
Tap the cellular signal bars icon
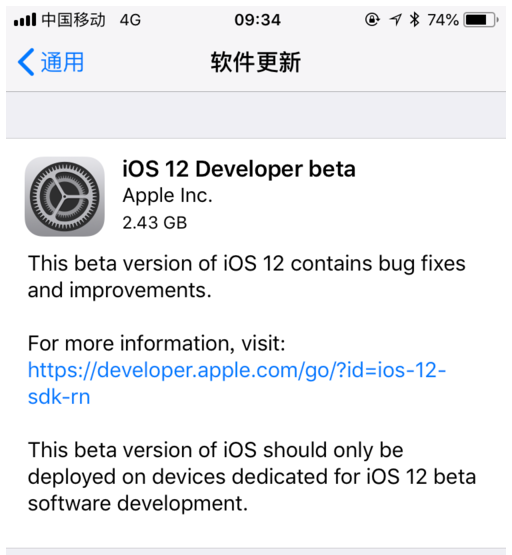25,19
